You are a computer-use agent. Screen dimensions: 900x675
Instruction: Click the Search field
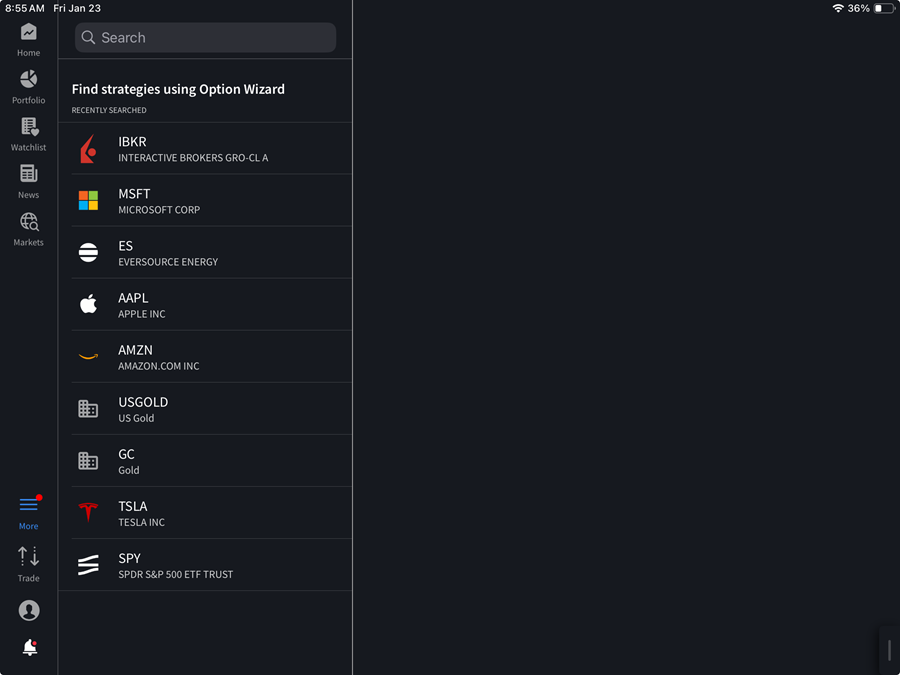click(x=205, y=37)
